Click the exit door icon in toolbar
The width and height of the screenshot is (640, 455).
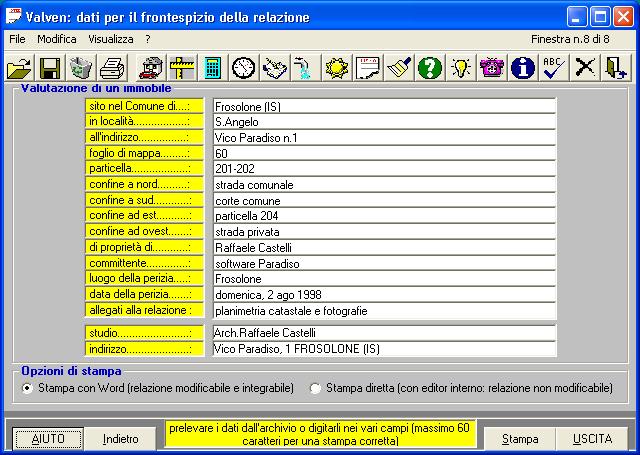click(x=615, y=68)
